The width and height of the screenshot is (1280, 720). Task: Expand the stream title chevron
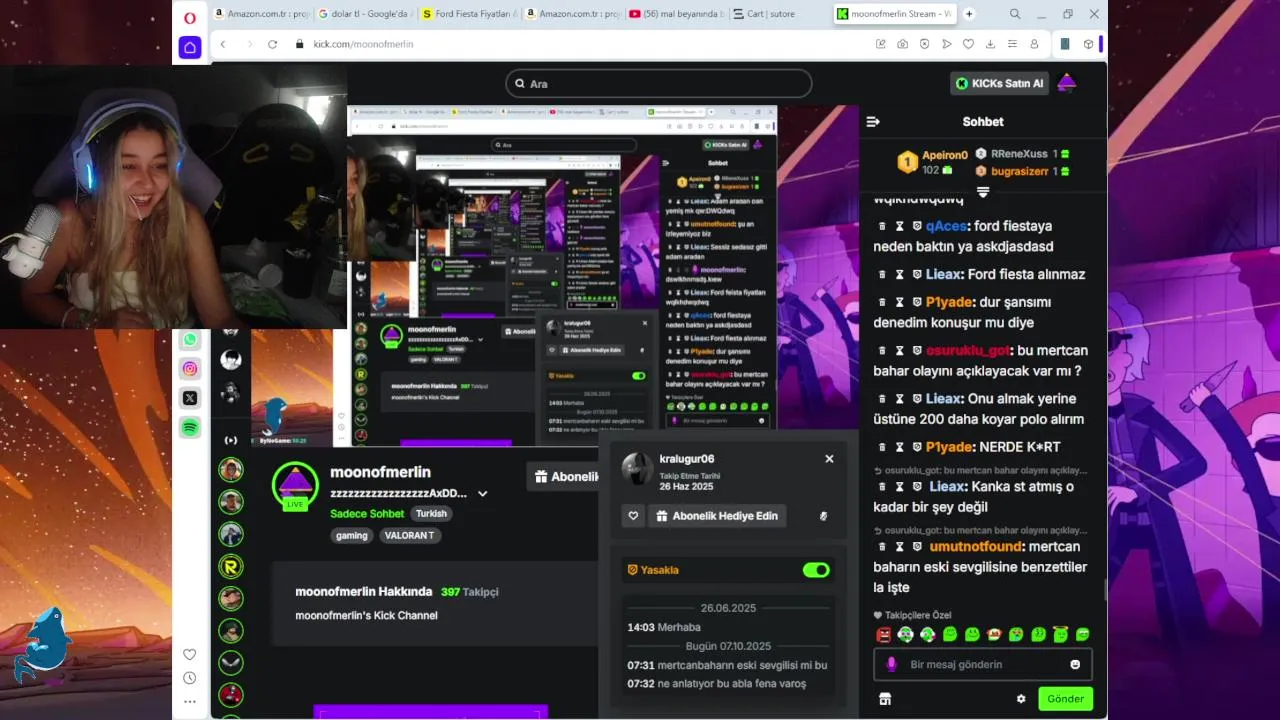click(x=482, y=493)
